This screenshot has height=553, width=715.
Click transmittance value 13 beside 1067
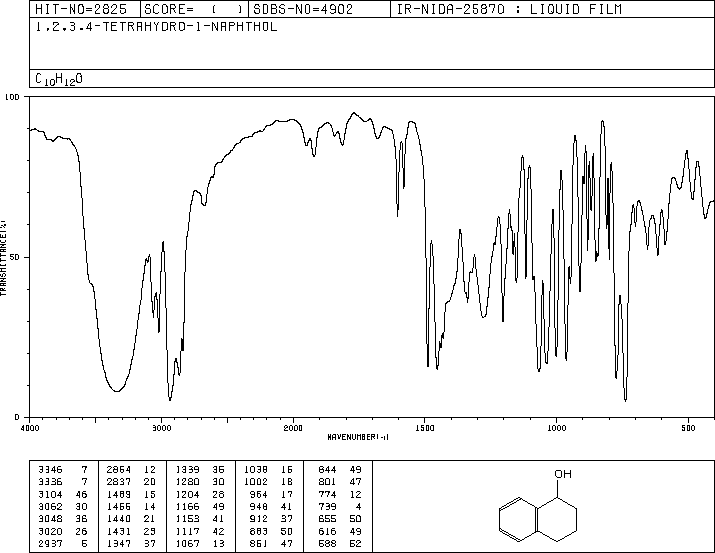[218, 543]
